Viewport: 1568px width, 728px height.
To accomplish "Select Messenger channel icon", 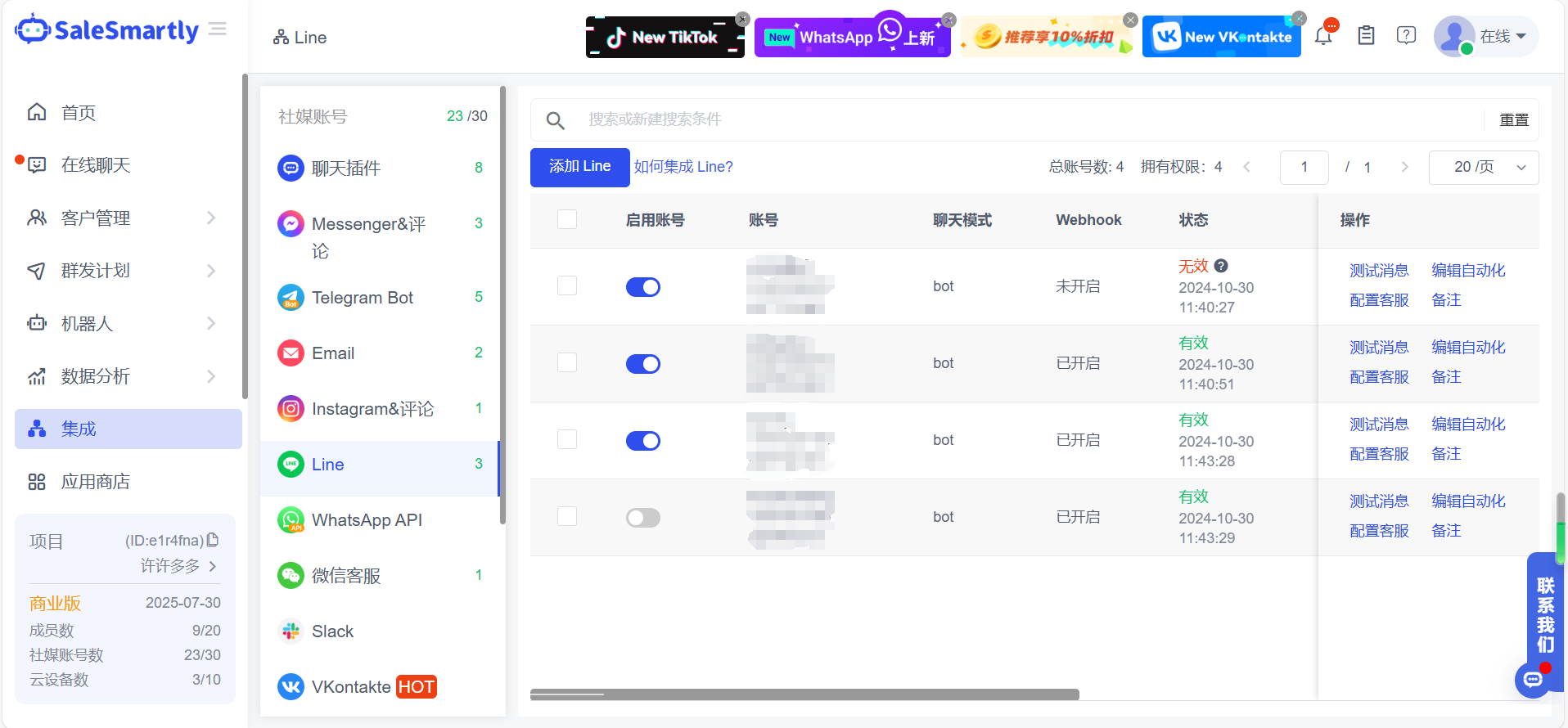I will point(291,224).
